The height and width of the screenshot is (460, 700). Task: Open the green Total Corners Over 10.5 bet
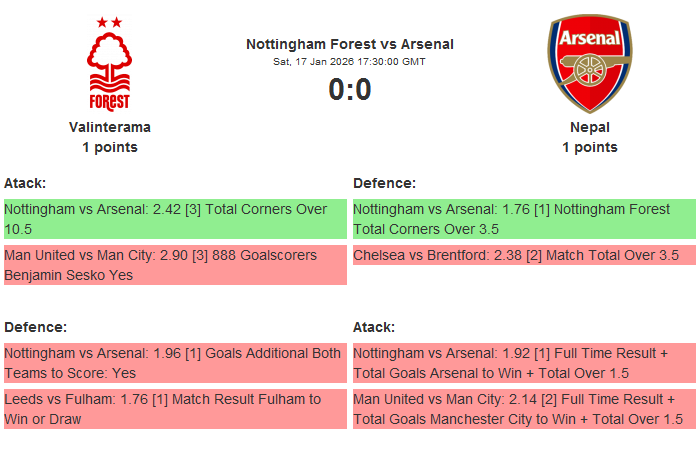click(x=175, y=219)
